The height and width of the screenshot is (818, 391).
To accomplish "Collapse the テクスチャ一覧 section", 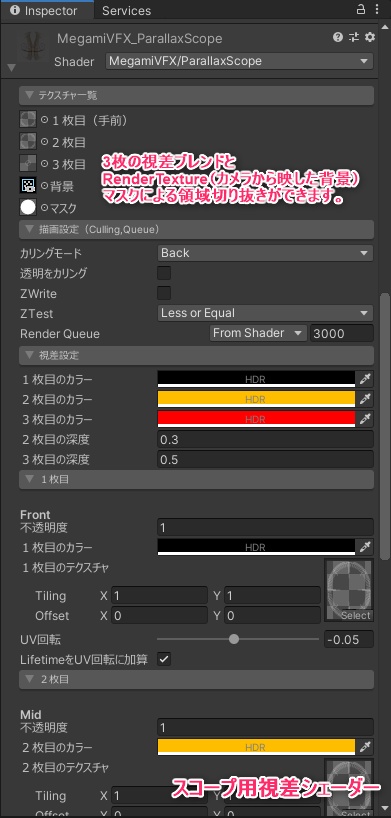I will 196,95.
